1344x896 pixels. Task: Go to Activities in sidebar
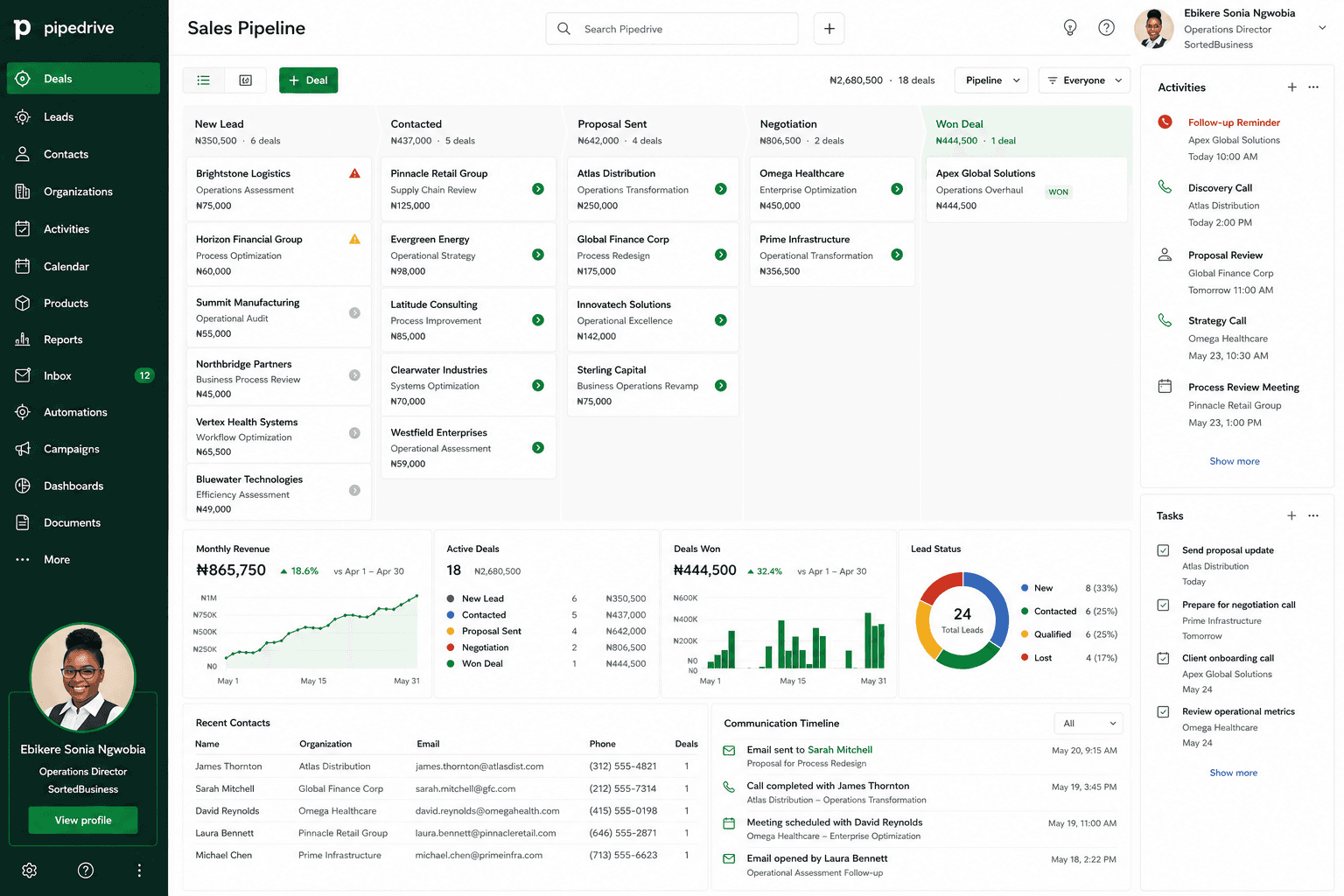(x=83, y=229)
